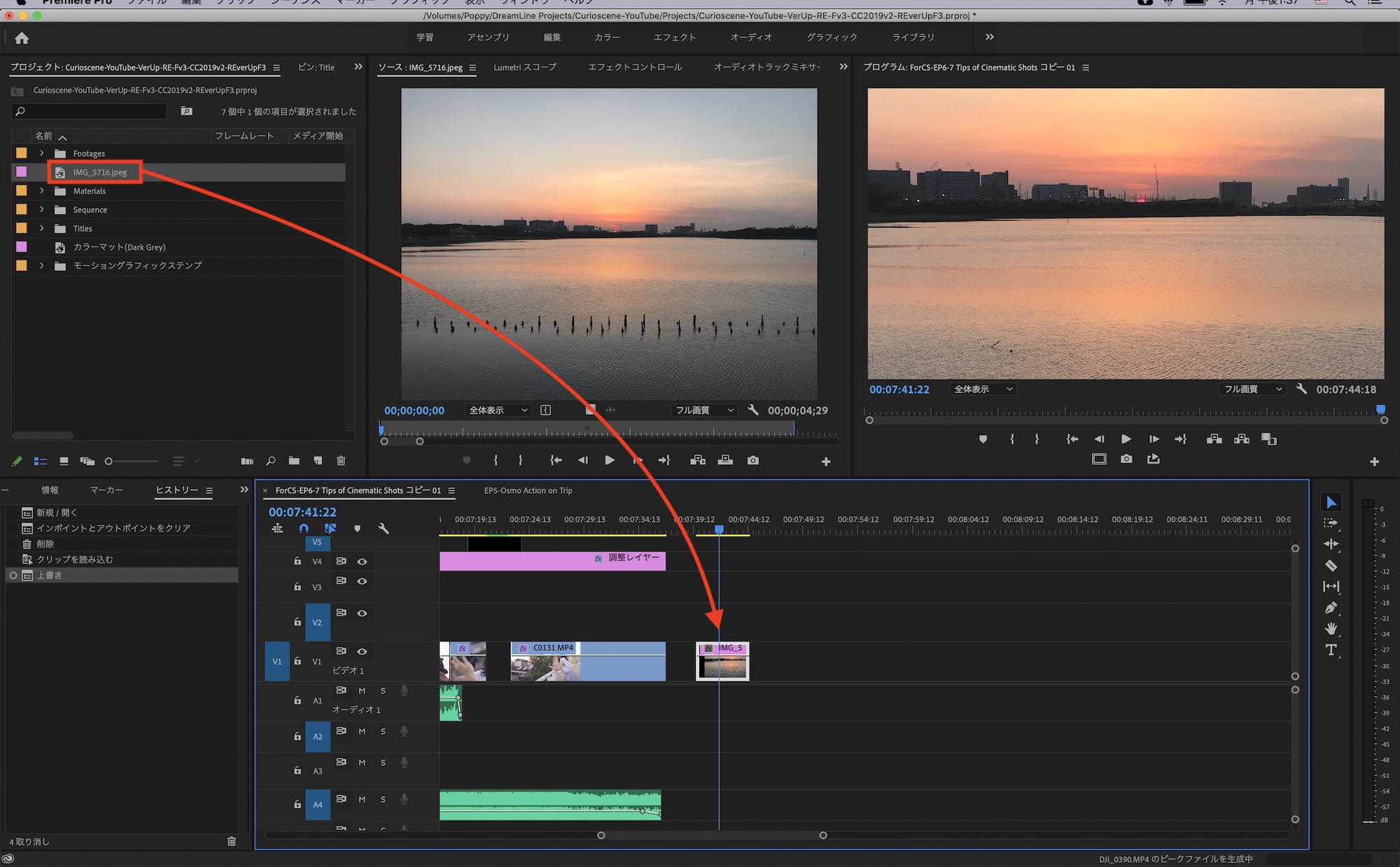Switch to the カラー workspace tab
The width and height of the screenshot is (1400, 867).
pyautogui.click(x=607, y=37)
